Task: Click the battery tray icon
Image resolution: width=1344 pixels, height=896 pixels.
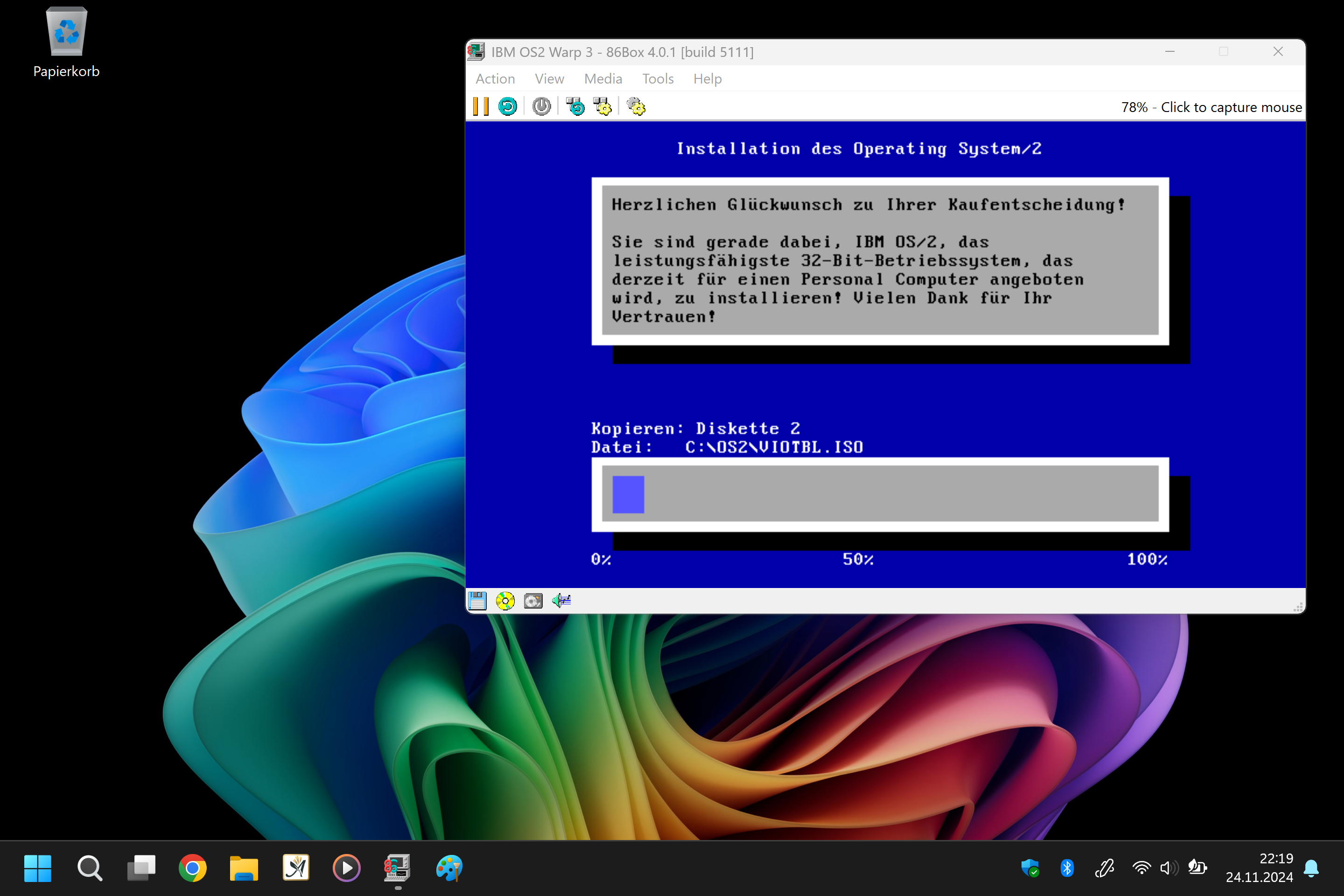Action: pos(1197,868)
